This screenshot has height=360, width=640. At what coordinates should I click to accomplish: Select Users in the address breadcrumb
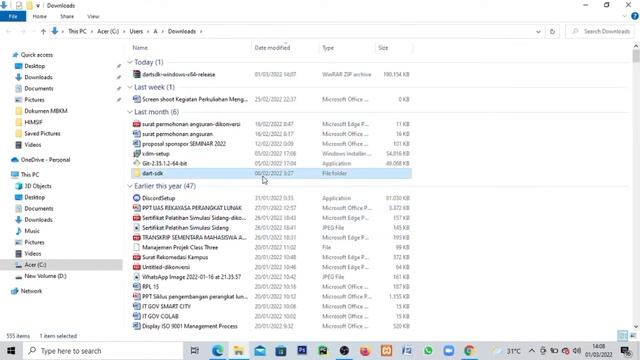(x=136, y=31)
